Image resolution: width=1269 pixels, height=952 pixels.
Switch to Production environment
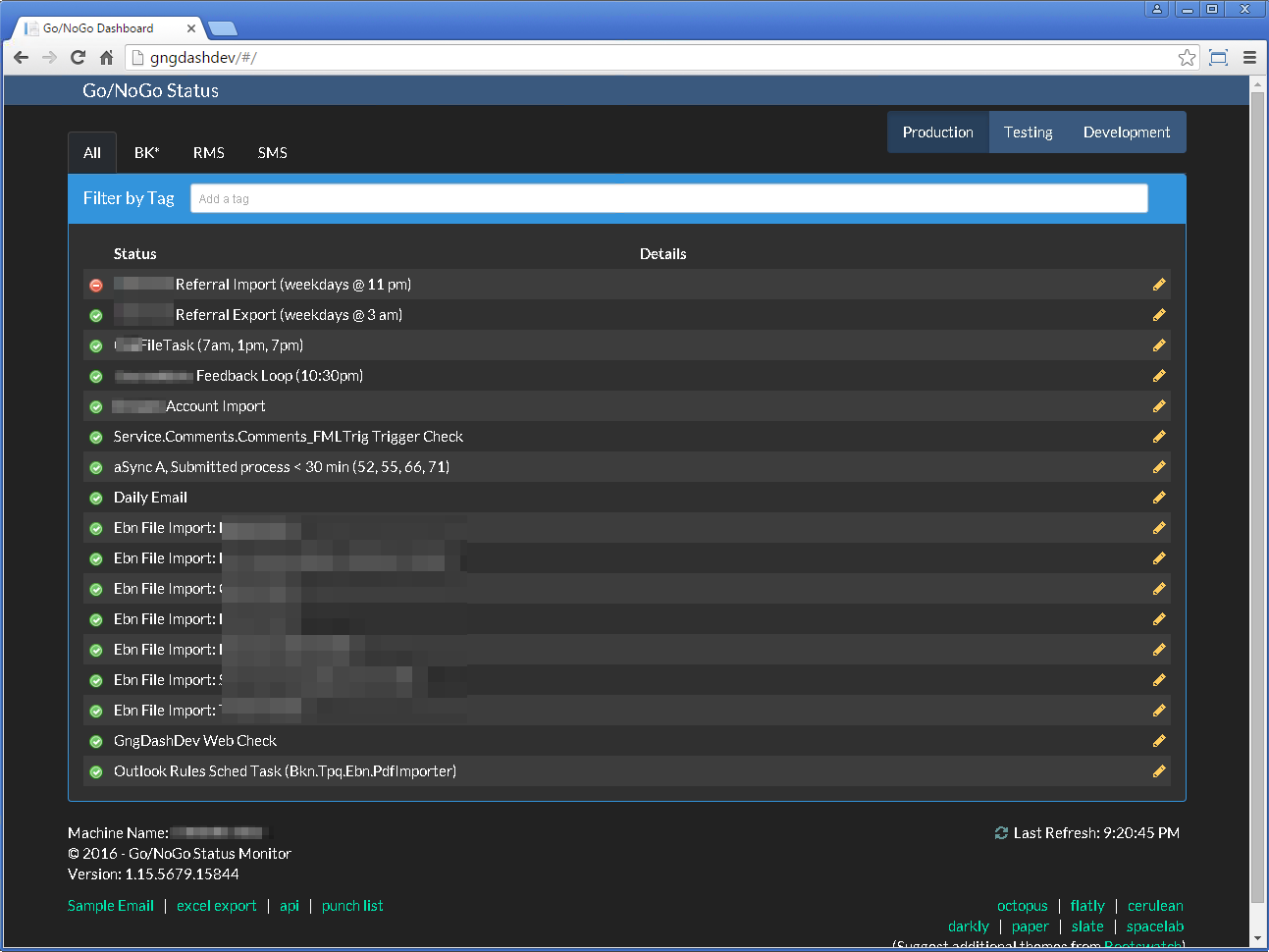pyautogui.click(x=937, y=132)
